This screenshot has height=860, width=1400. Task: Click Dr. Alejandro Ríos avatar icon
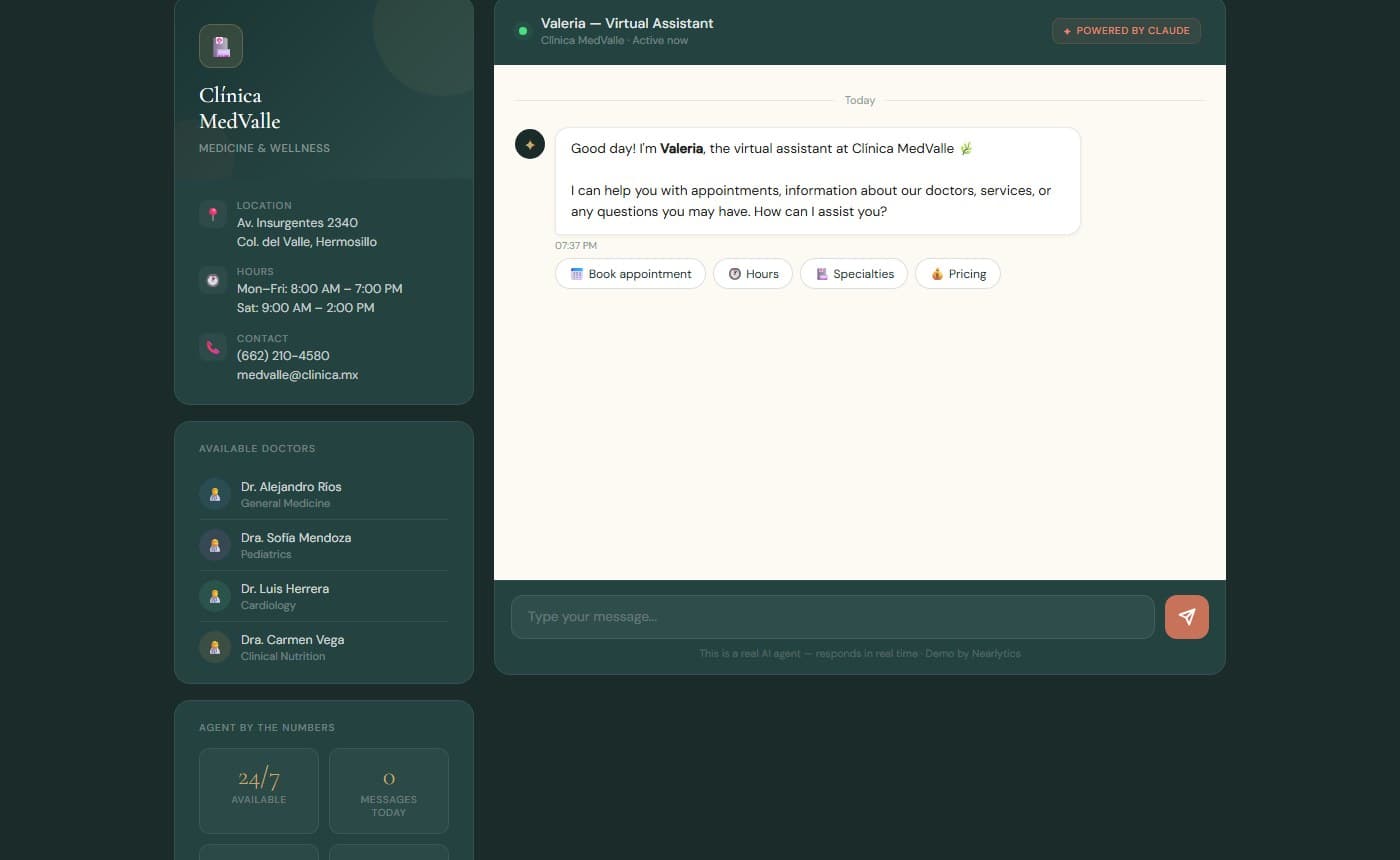[x=215, y=494]
